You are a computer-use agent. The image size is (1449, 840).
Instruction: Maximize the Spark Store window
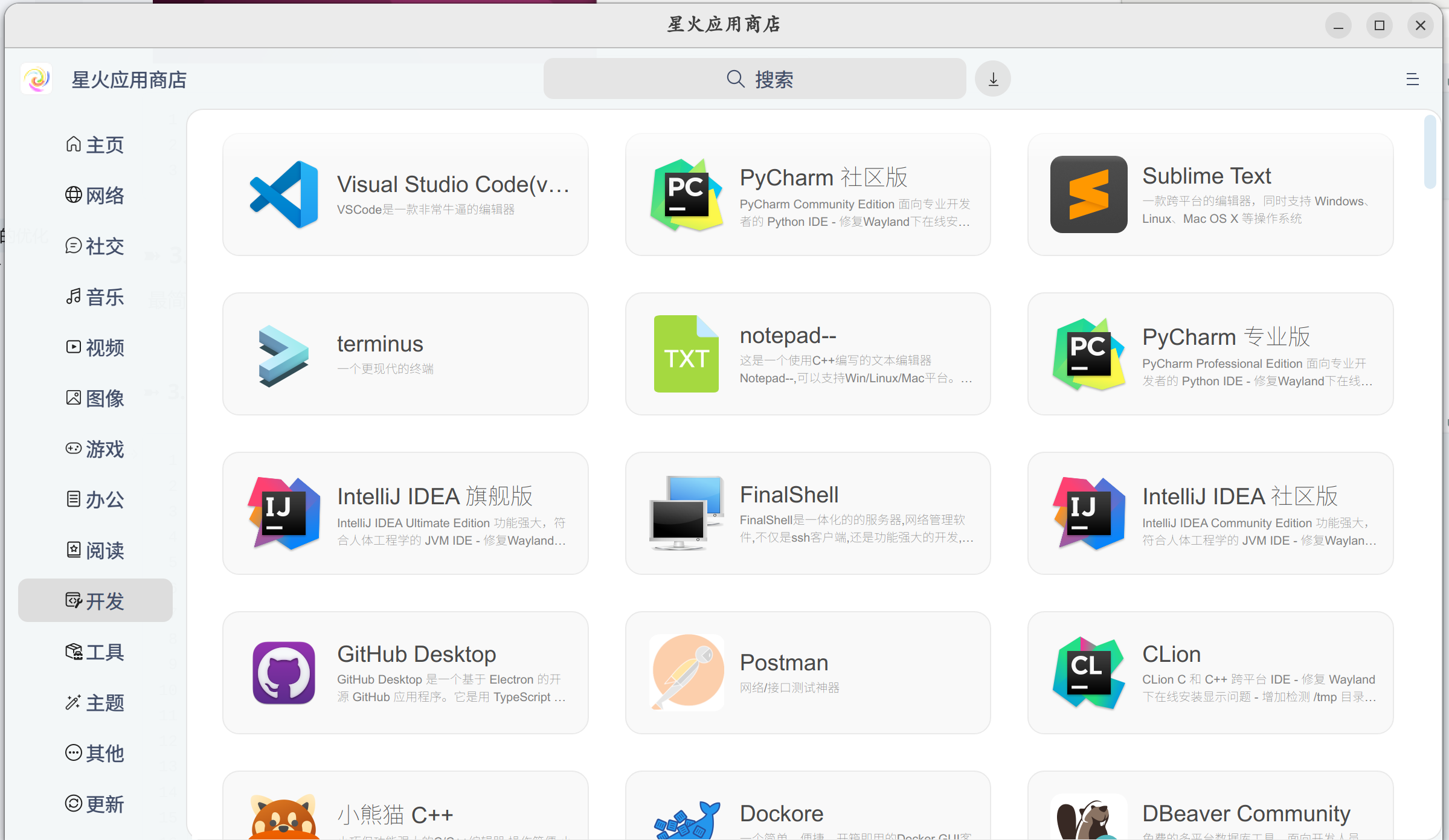pos(1380,25)
